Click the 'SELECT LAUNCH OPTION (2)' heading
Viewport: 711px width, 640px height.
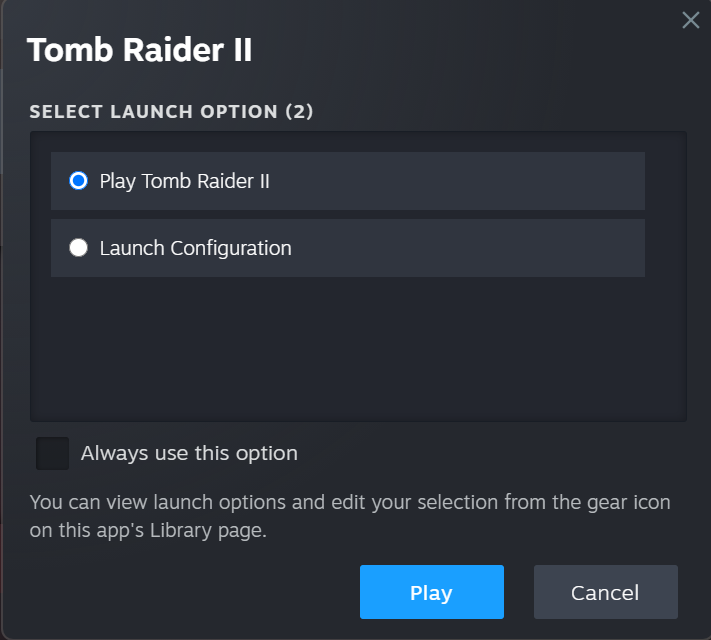pyautogui.click(x=171, y=112)
